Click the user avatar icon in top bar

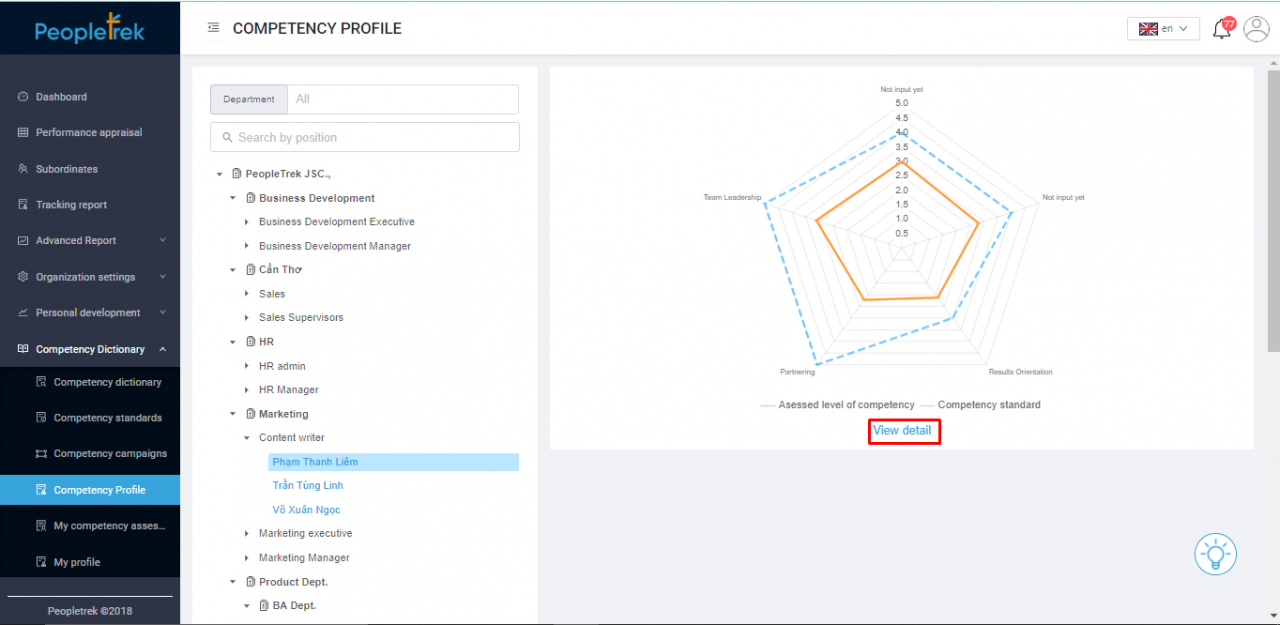tap(1256, 28)
